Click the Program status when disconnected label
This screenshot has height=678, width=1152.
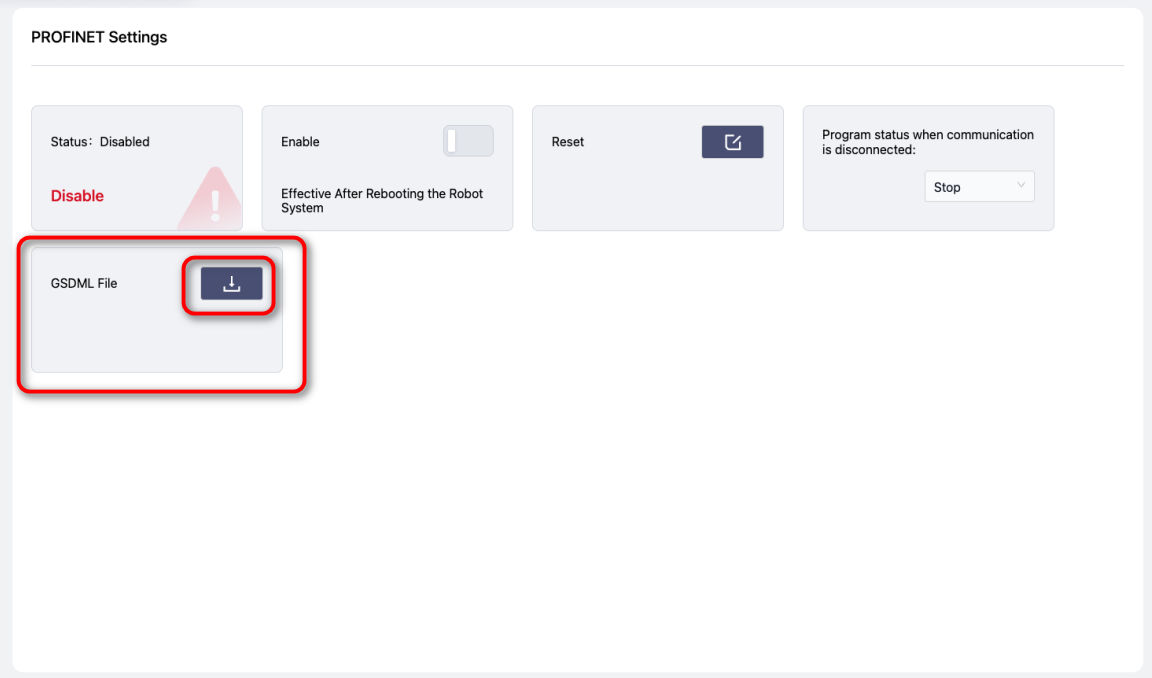click(x=927, y=142)
